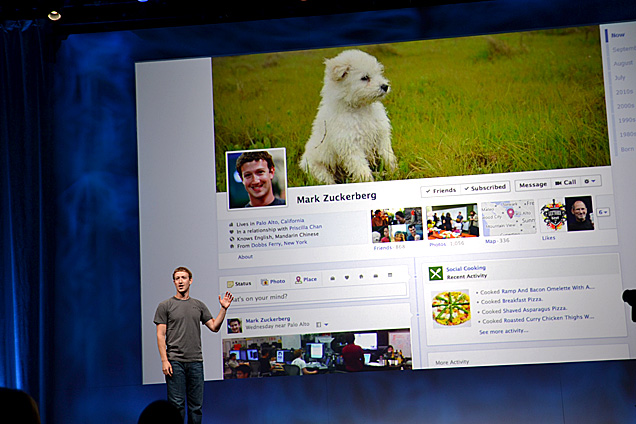The width and height of the screenshot is (636, 424).
Task: Open the puppy cover photo
Action: click(411, 108)
